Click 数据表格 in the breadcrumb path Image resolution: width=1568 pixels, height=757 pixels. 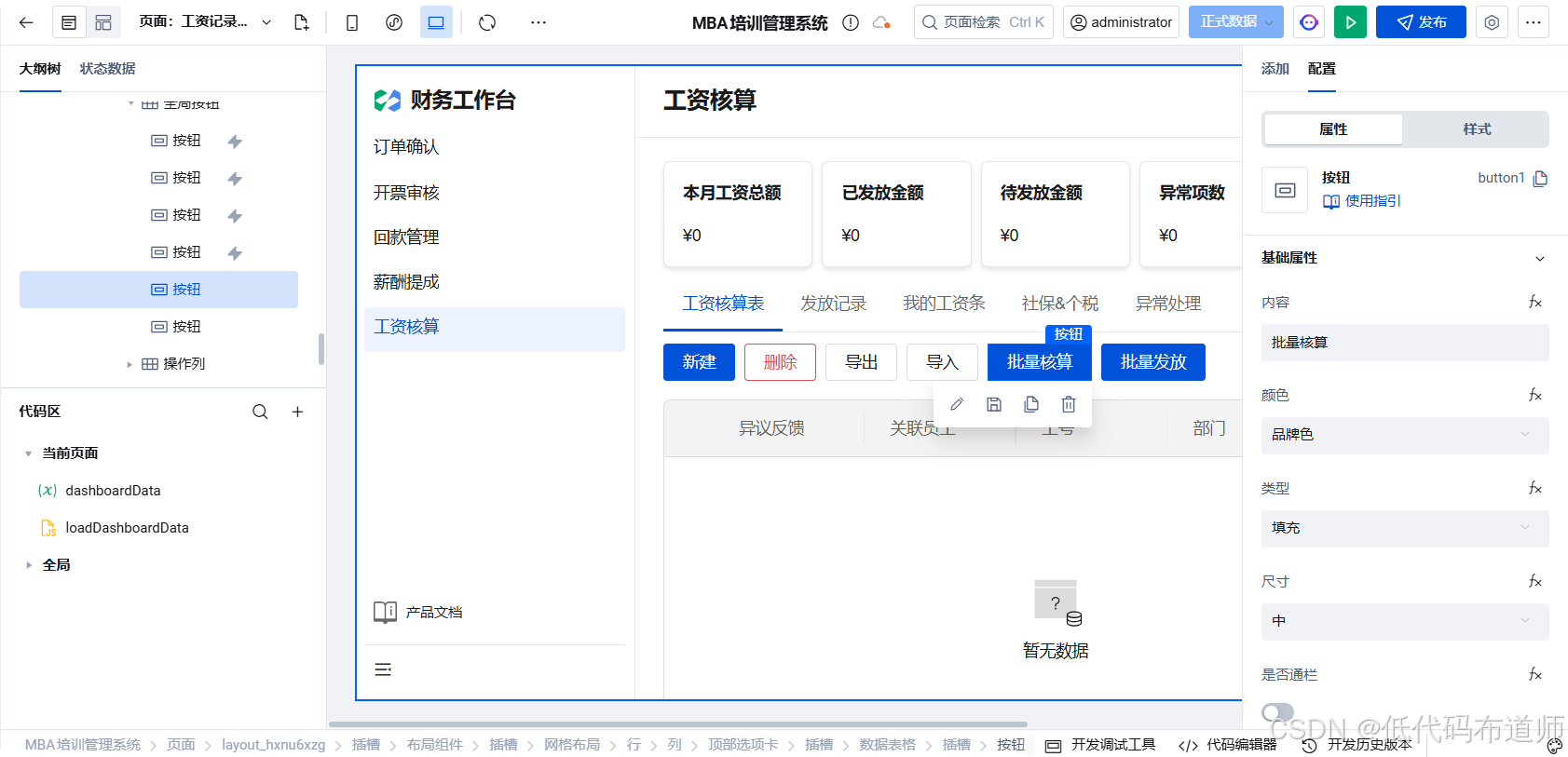887,745
